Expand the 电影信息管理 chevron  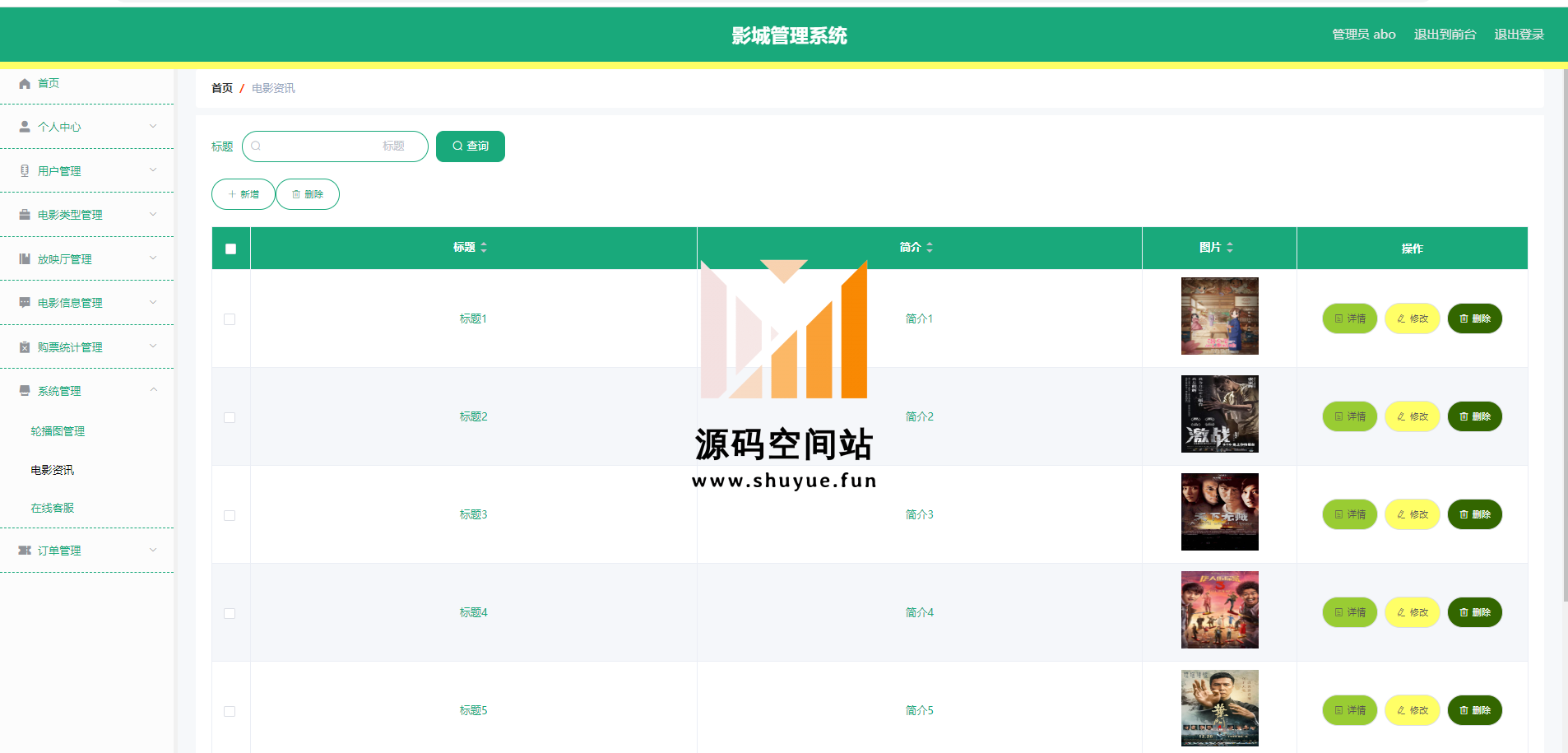[153, 302]
